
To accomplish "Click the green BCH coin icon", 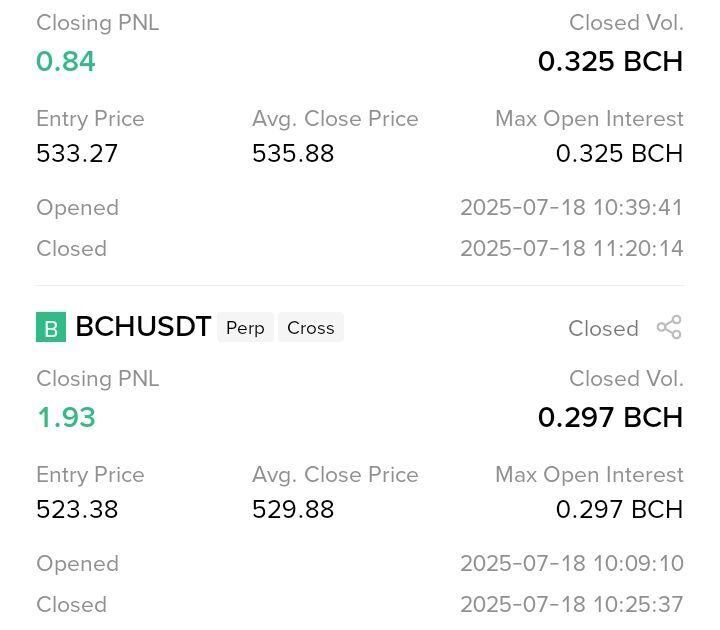I will coord(51,327).
